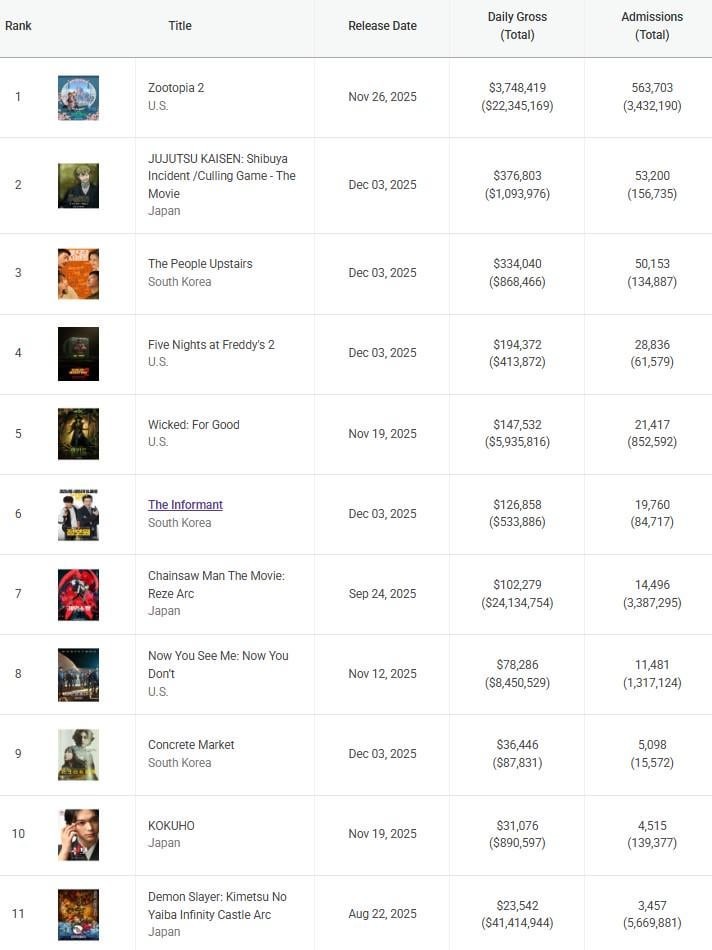Open Wicked: For Good title link
The height and width of the screenshot is (950, 712).
[x=194, y=425]
